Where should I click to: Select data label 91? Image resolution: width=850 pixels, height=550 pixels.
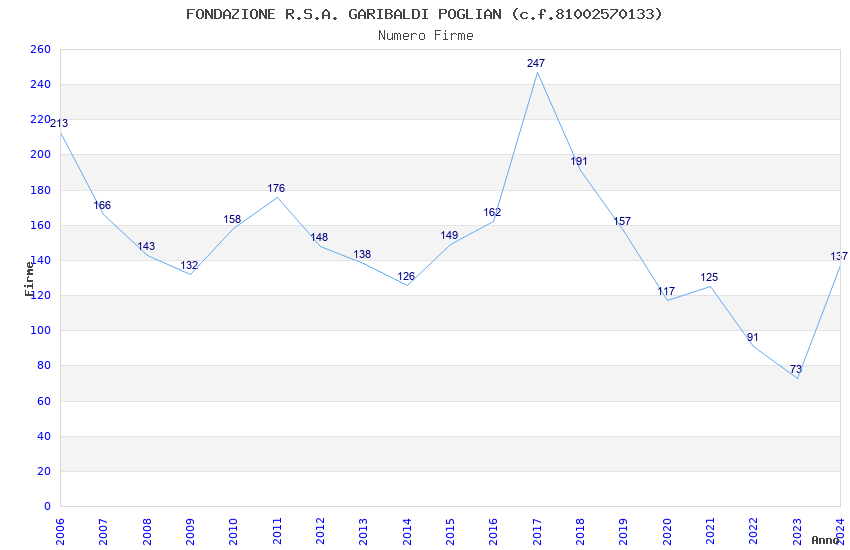click(x=752, y=337)
